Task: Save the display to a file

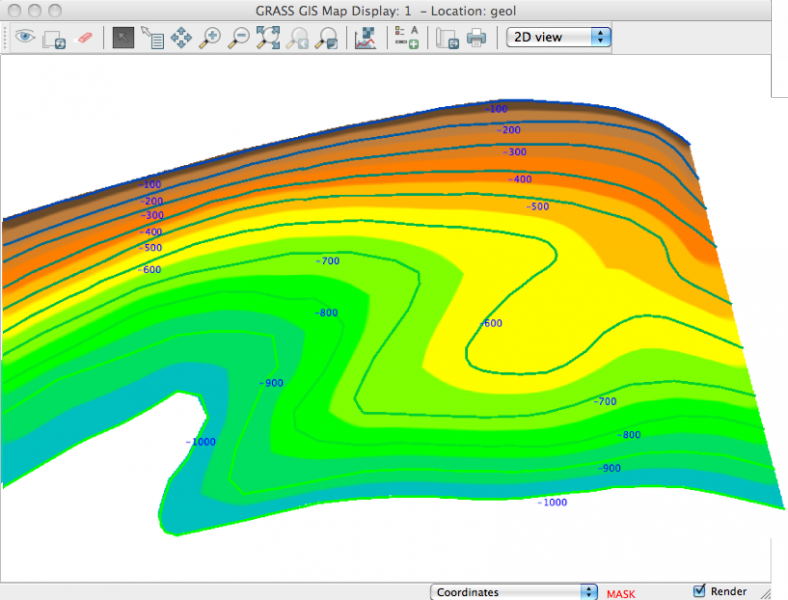Action: point(447,38)
